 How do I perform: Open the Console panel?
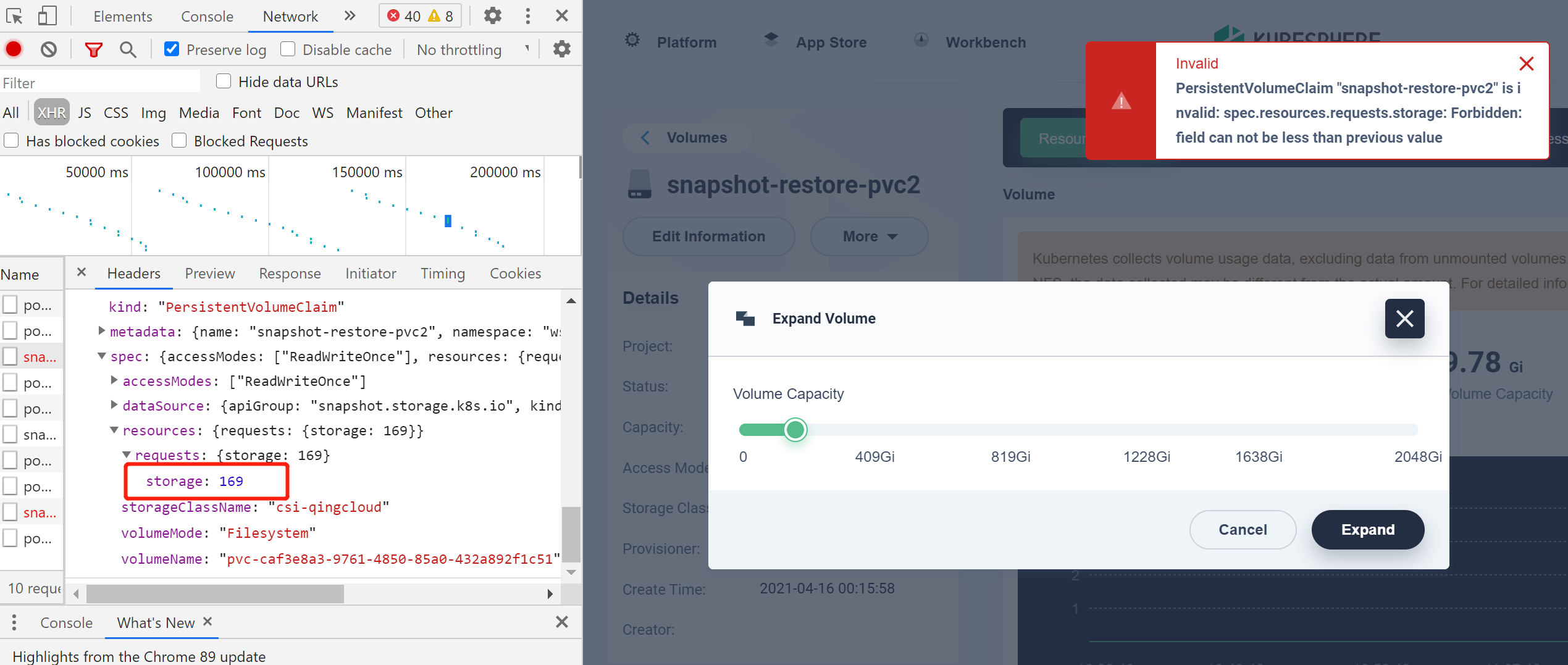206,16
